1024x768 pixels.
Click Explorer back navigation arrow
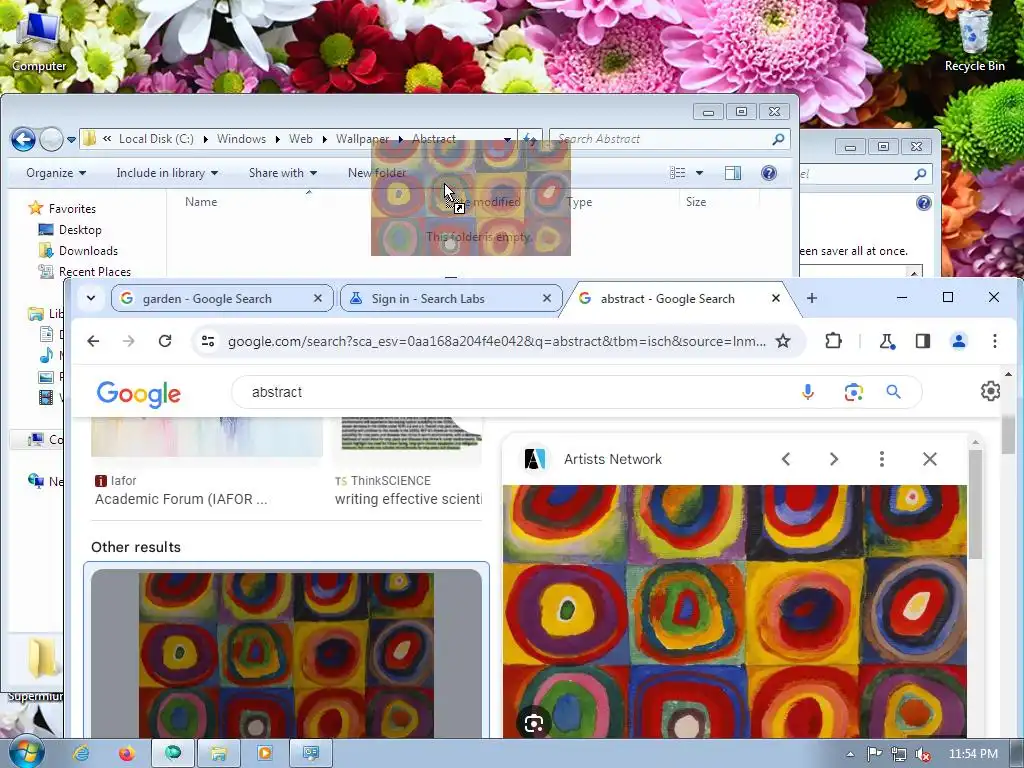click(23, 138)
